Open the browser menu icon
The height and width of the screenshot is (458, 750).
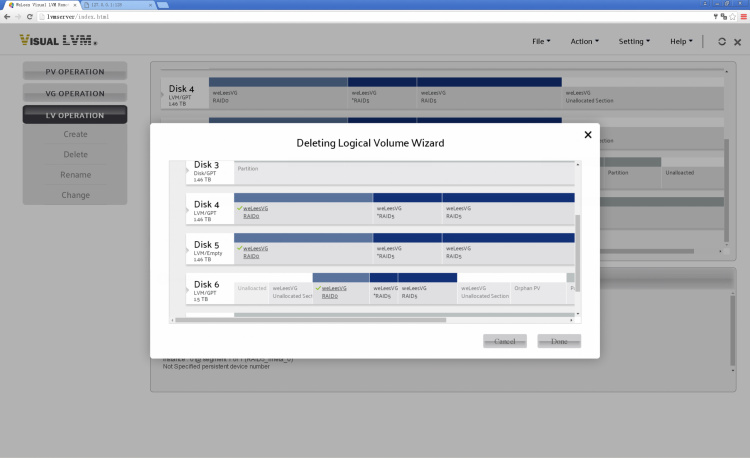click(x=742, y=17)
